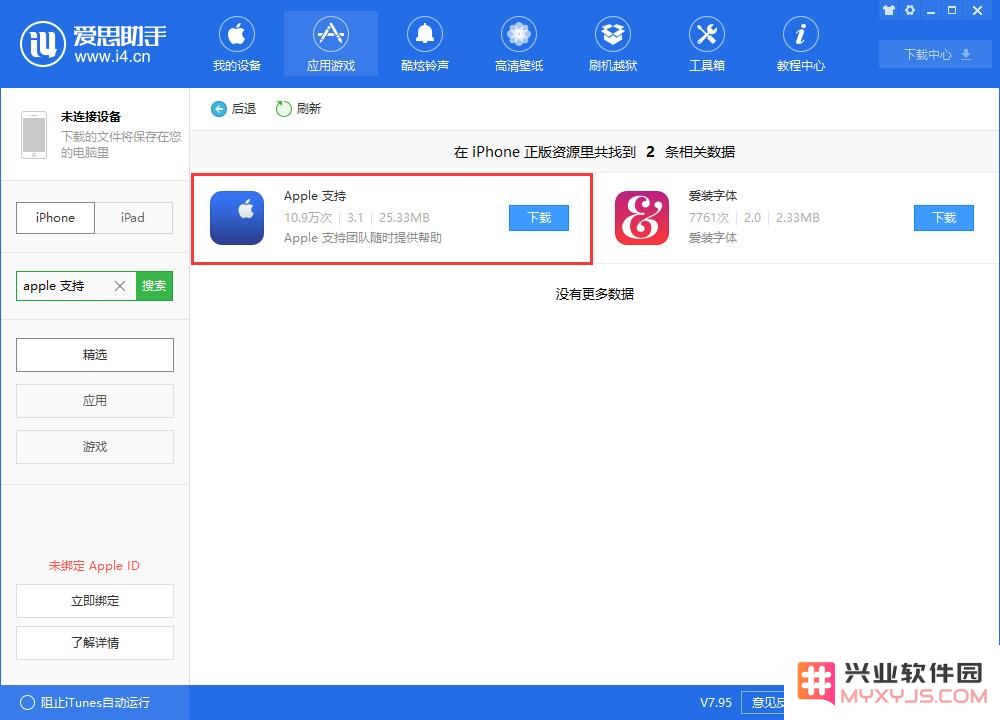This screenshot has width=1000, height=720.
Task: Download 爱装字体 app
Action: (944, 218)
